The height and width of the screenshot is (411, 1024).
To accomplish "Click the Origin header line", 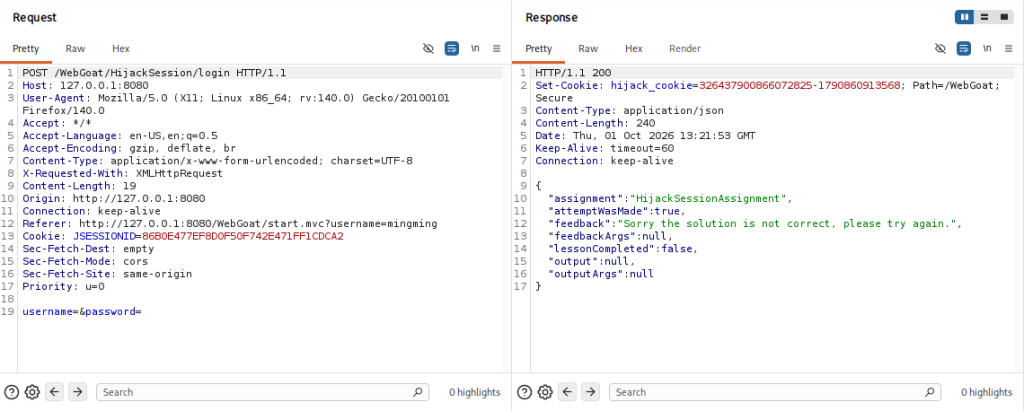I will click(x=114, y=199).
